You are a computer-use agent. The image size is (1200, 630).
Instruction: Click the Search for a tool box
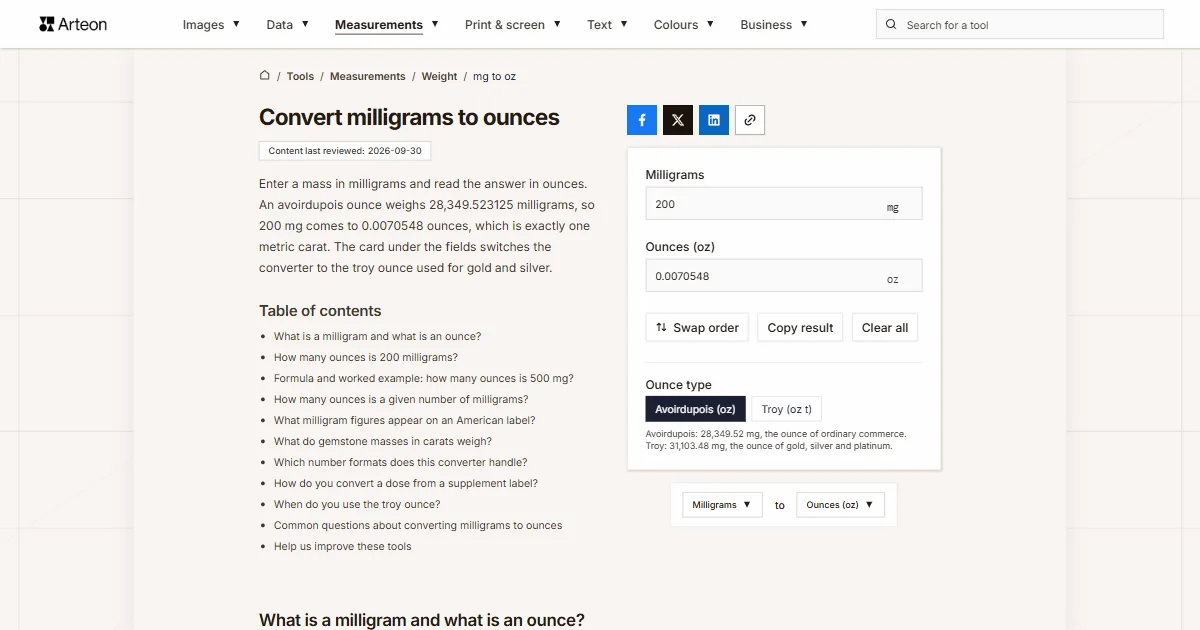[1020, 25]
